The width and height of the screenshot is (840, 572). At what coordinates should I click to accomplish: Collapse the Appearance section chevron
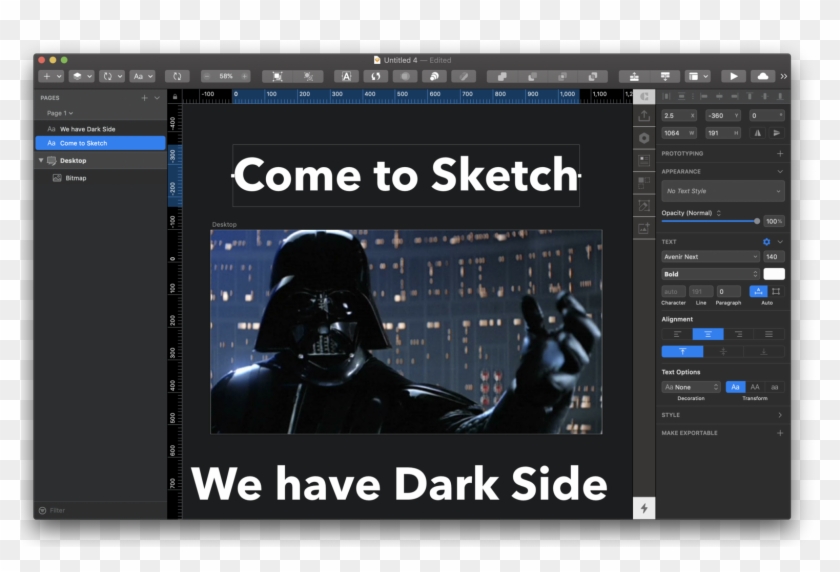coord(780,172)
